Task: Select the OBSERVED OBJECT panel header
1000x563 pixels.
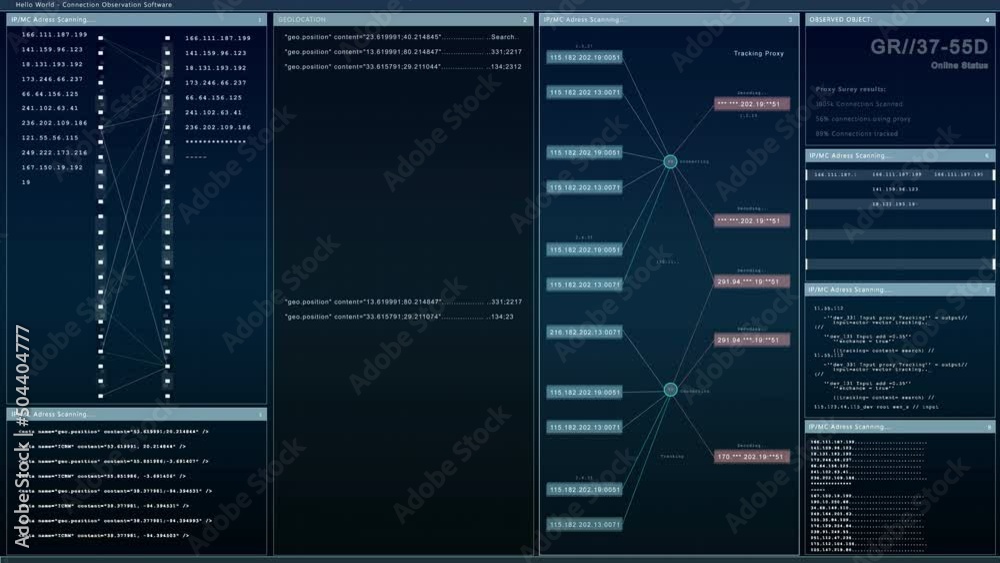Action: [899, 20]
